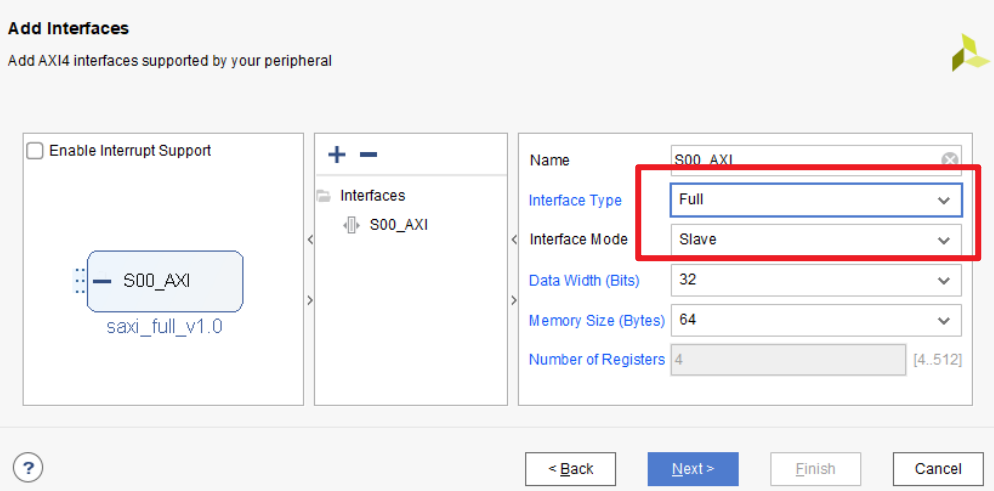Click the S00_AXI interface port icon in tree
Screen dimensions: 994x491
click(x=351, y=225)
